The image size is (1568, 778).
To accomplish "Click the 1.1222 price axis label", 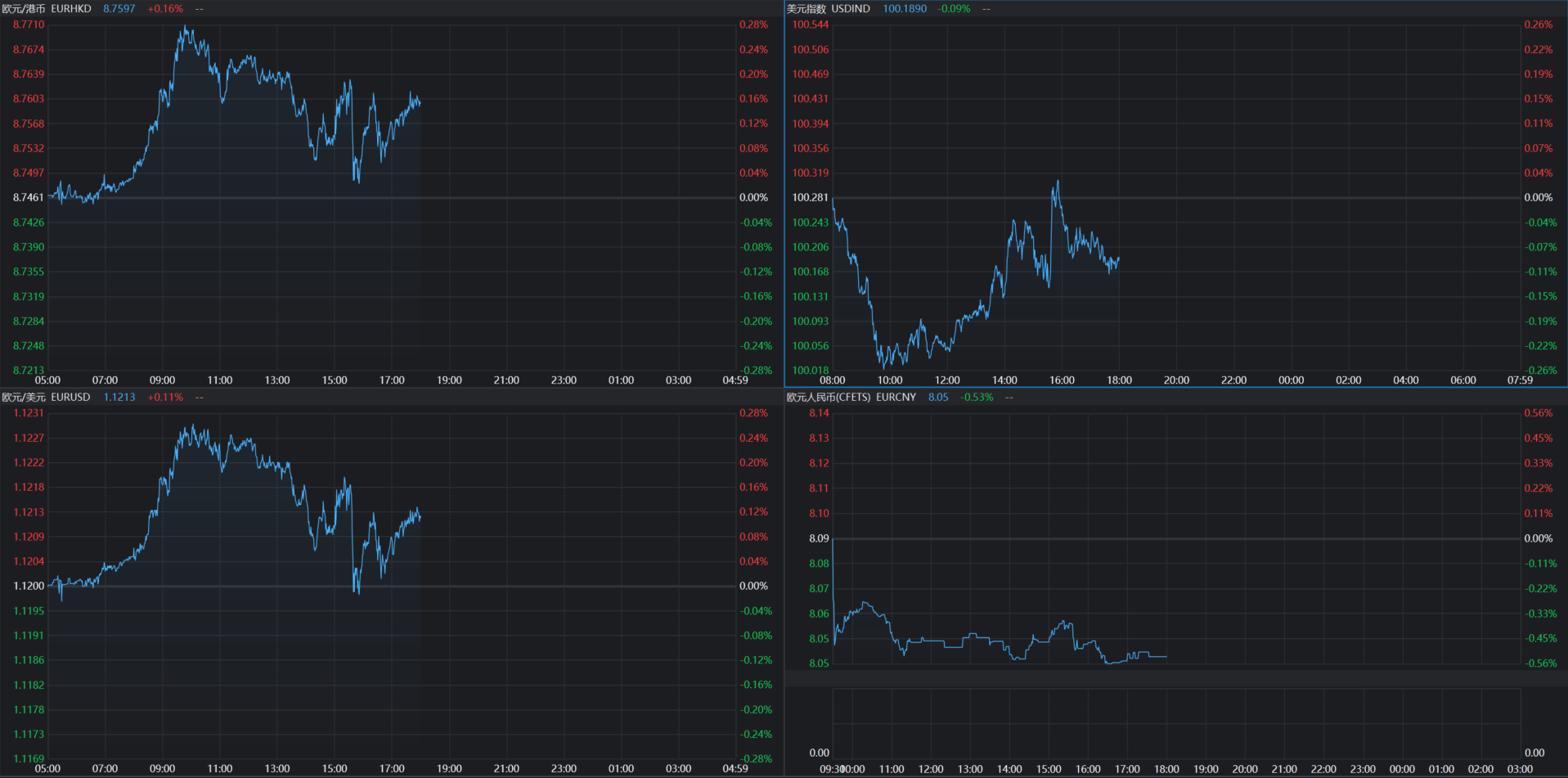I will [x=29, y=462].
